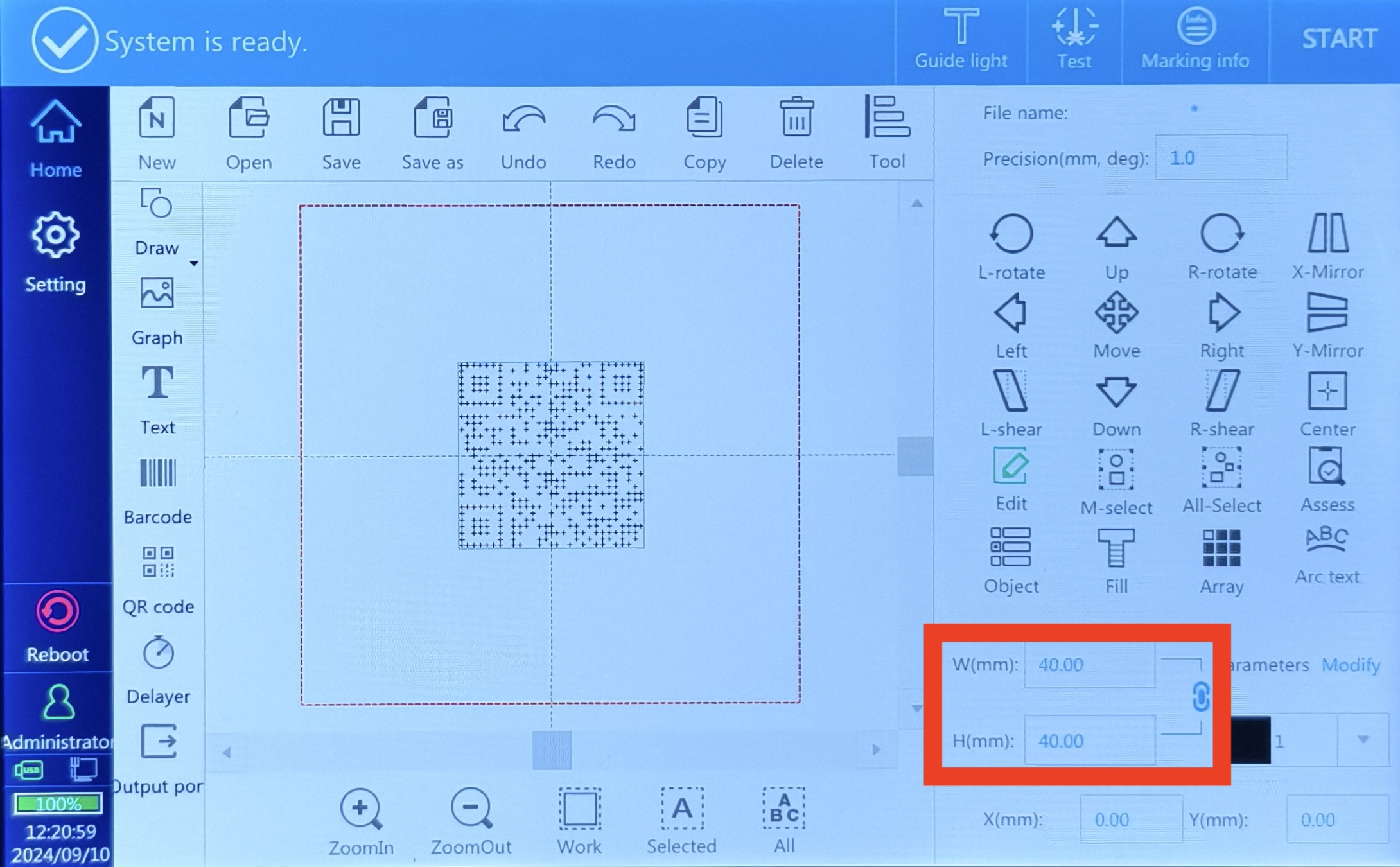1400x867 pixels.
Task: Toggle the Guide light
Action: [x=961, y=40]
